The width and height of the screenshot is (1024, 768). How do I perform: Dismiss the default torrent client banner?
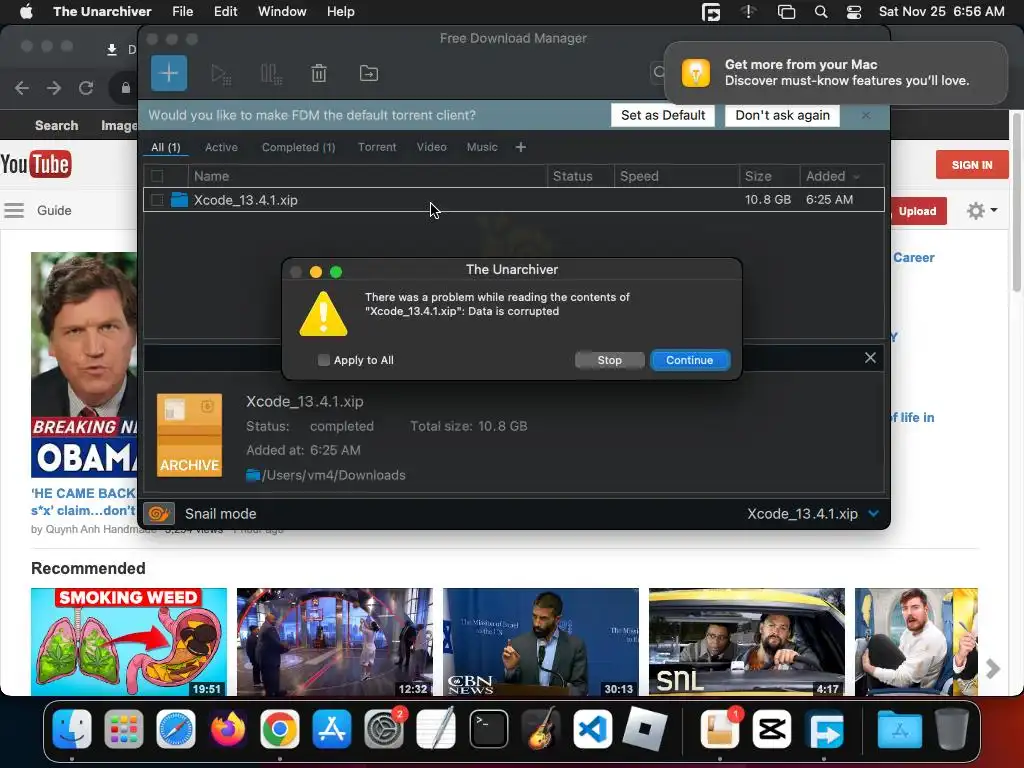(x=865, y=116)
